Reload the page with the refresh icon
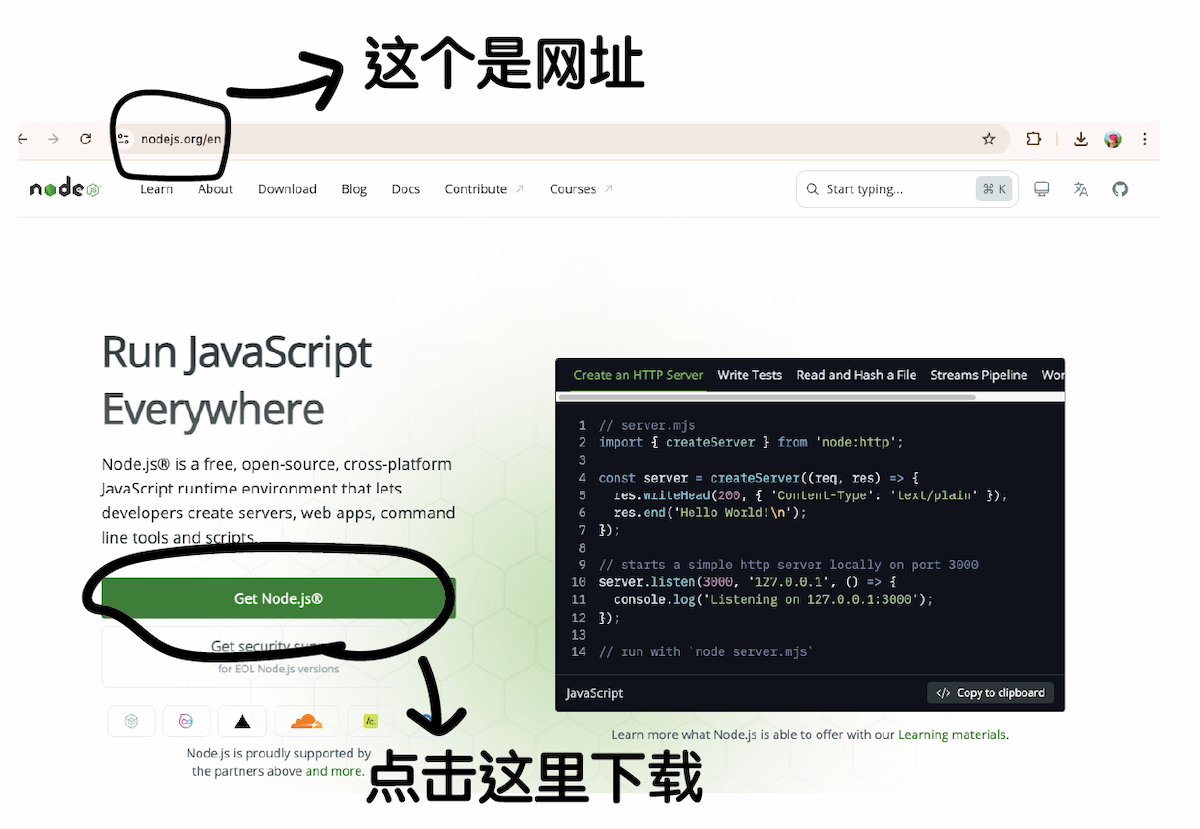 (x=85, y=139)
